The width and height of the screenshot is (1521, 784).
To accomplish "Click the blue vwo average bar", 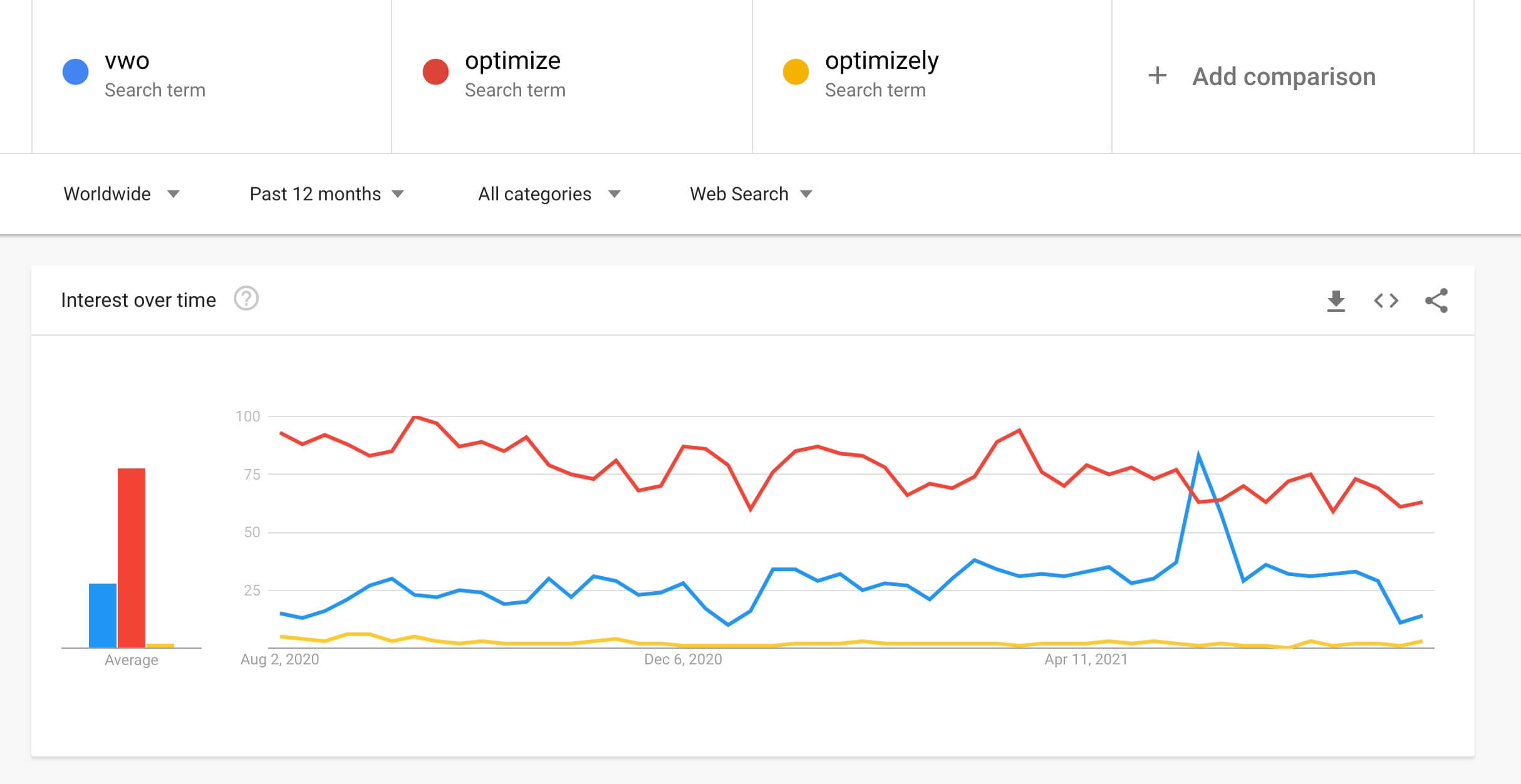I will coord(103,616).
